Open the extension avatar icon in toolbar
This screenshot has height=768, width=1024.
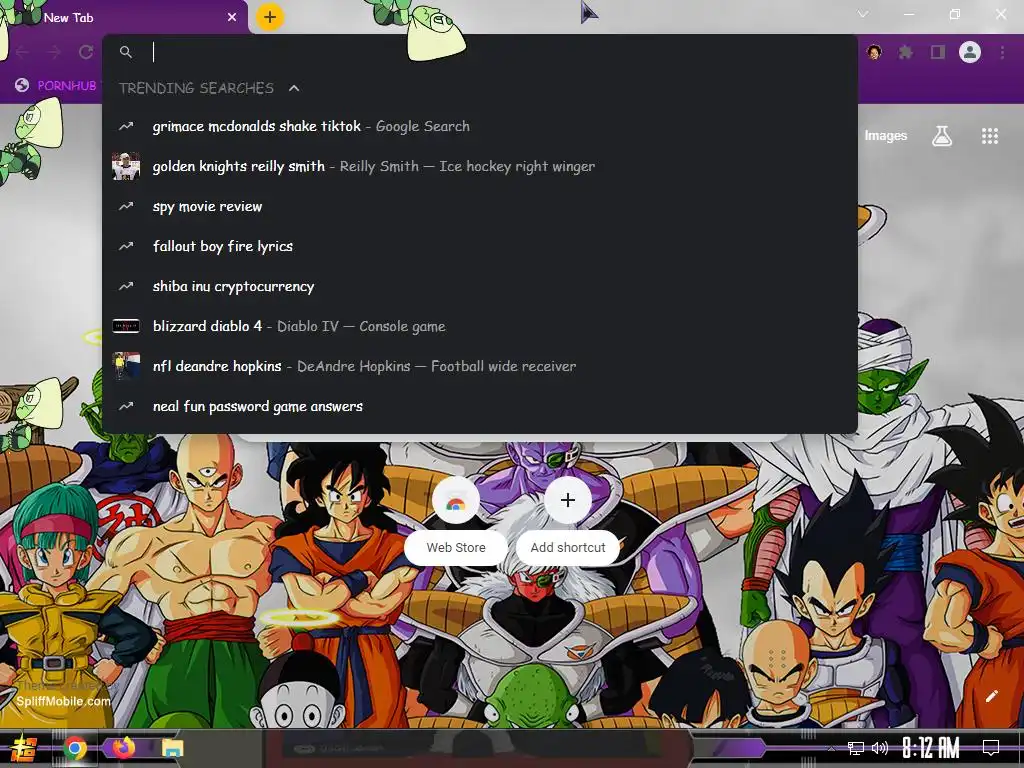tap(874, 52)
